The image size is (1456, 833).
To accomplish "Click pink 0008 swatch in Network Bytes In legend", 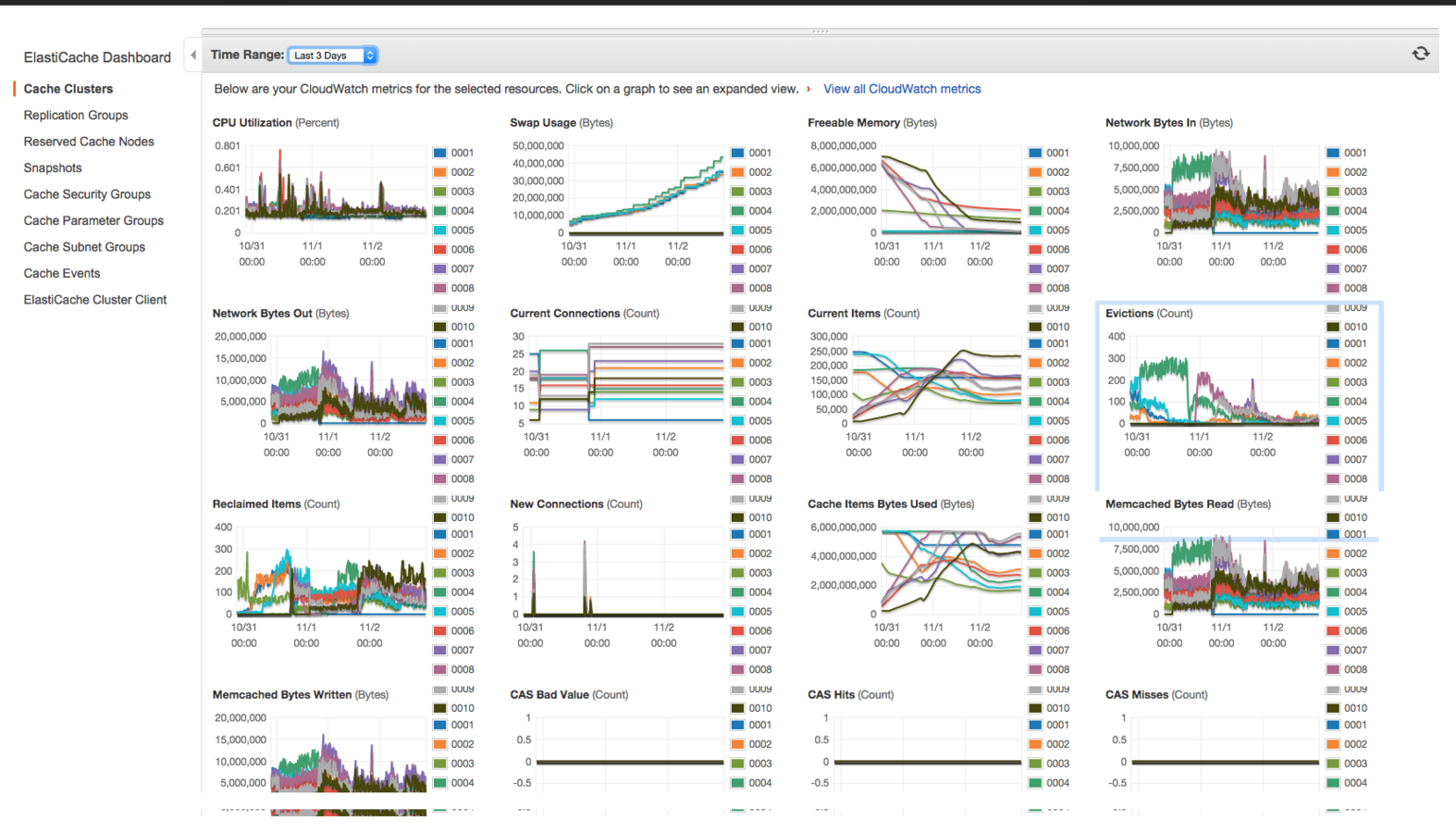I will pyautogui.click(x=1333, y=289).
